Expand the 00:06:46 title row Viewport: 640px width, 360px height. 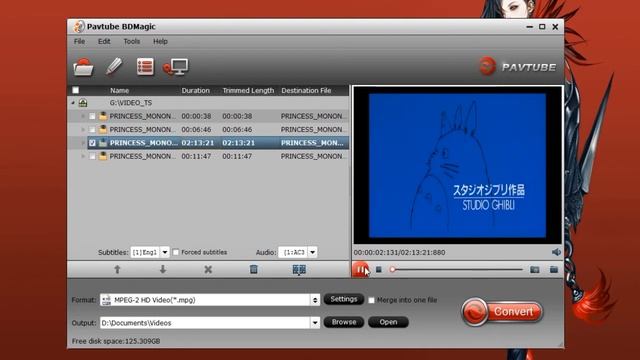tap(83, 129)
